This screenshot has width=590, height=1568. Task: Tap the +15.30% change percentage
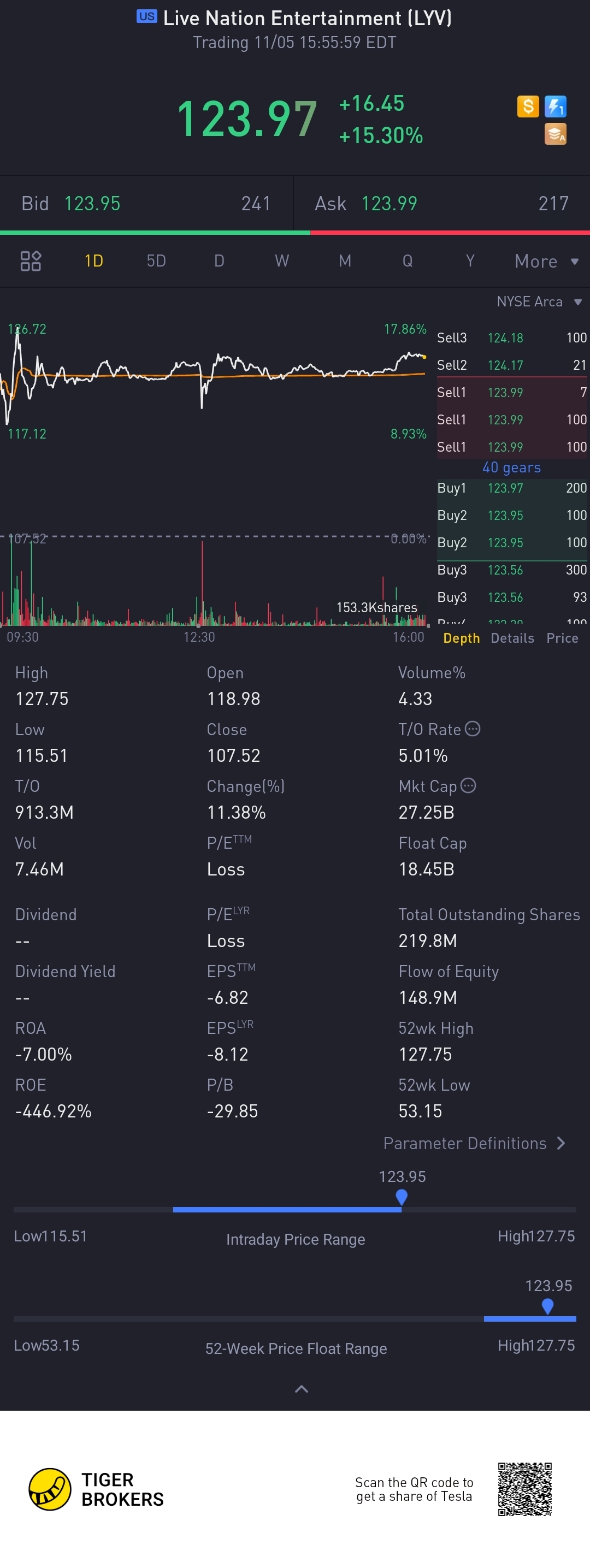pyautogui.click(x=381, y=135)
